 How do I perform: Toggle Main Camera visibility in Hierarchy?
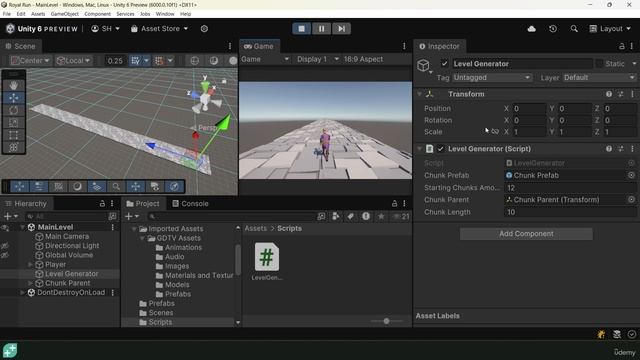pyautogui.click(x=5, y=236)
